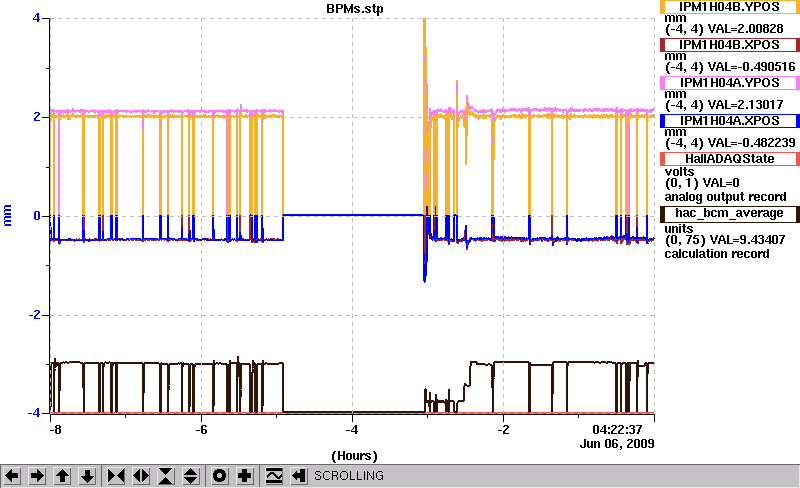The height and width of the screenshot is (488, 800).
Task: Click the (Hours) x-axis label
Action: click(355, 456)
